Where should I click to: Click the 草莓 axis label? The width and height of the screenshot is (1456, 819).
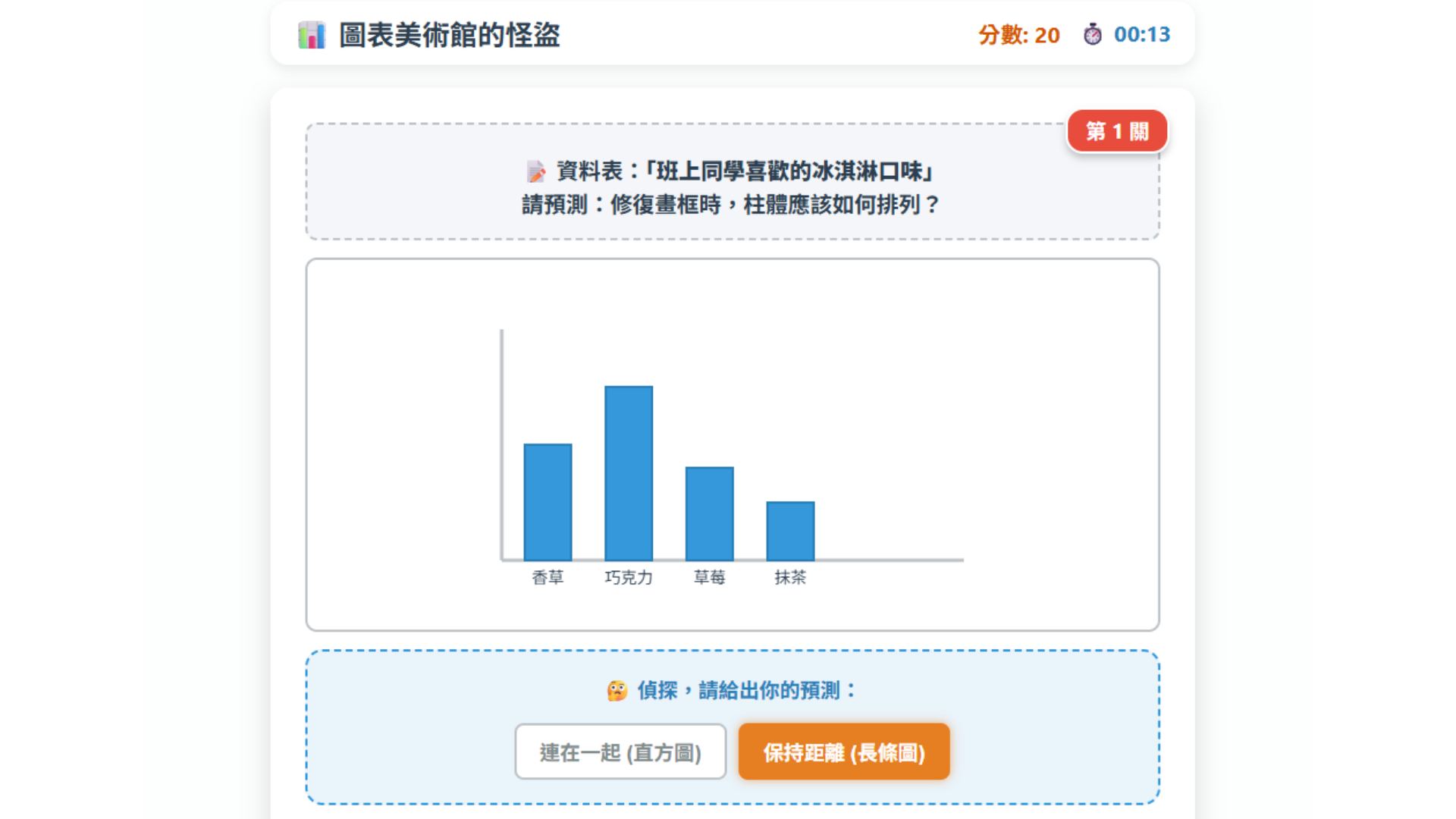[710, 578]
